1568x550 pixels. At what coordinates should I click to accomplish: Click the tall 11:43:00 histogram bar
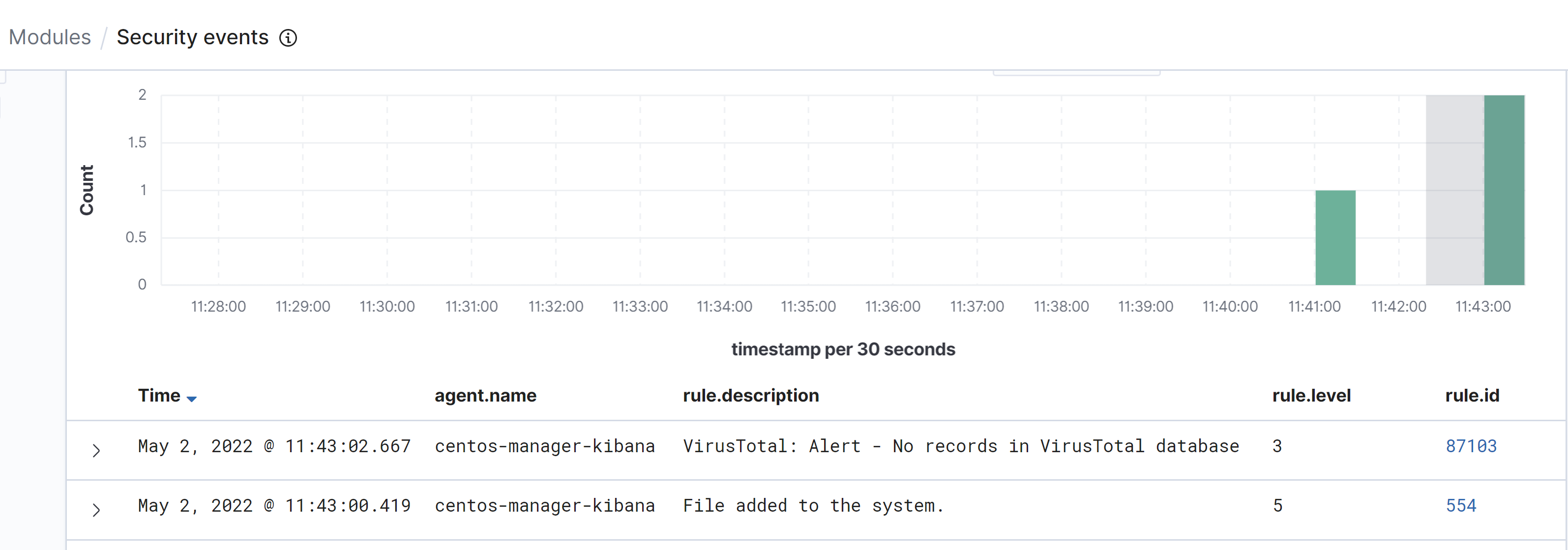(1504, 189)
